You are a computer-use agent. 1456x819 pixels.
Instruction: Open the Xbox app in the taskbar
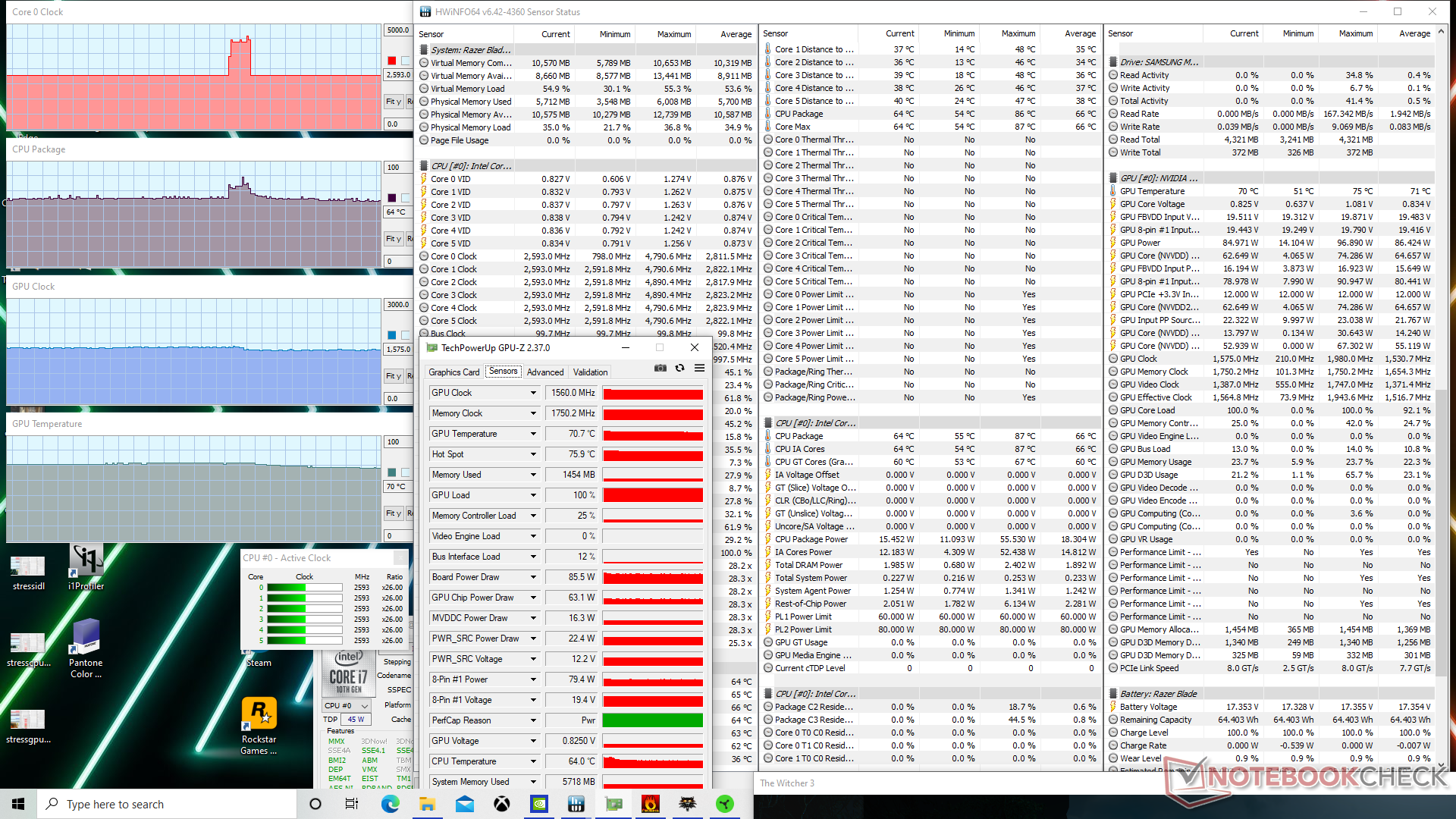(502, 804)
